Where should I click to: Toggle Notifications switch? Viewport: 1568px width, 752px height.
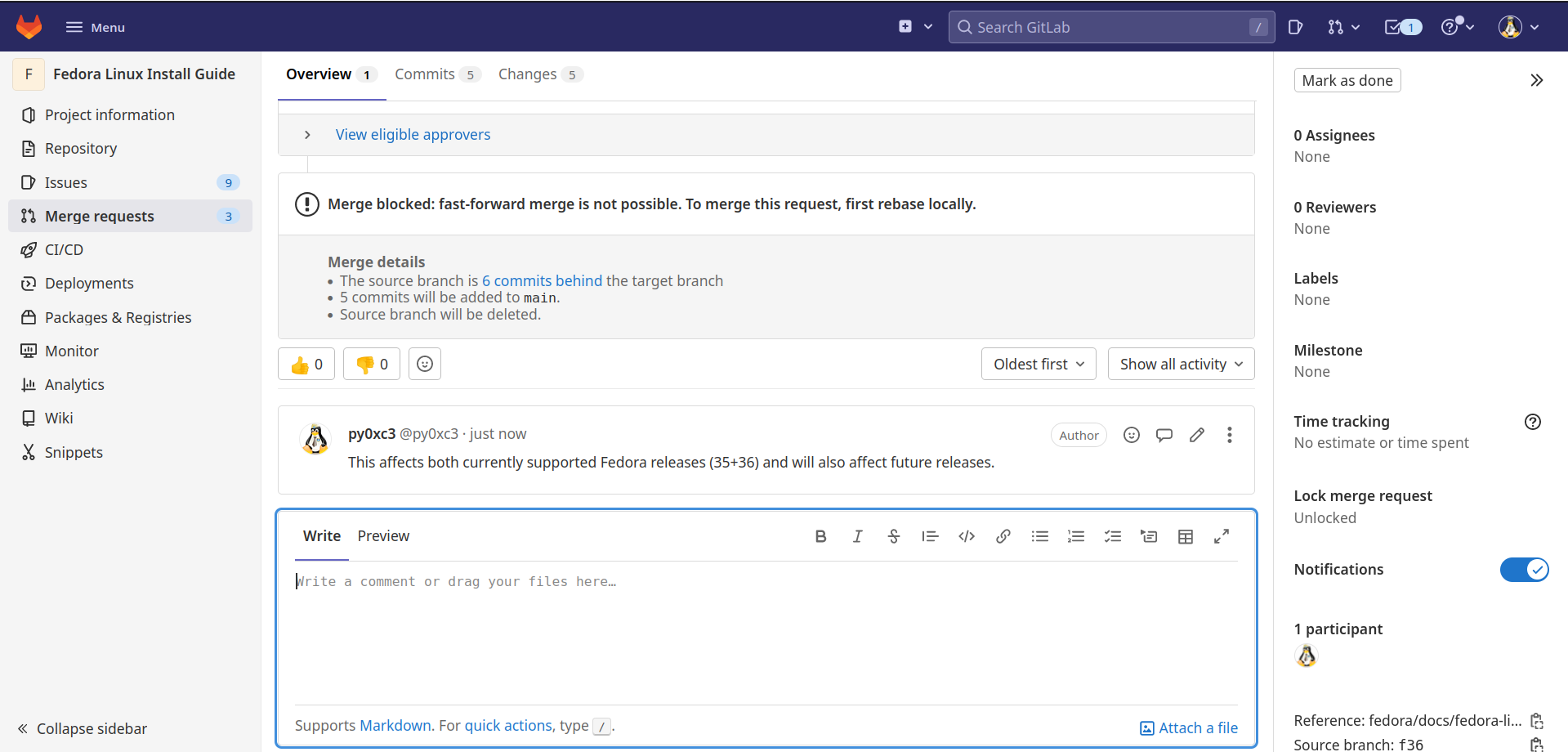(x=1524, y=570)
